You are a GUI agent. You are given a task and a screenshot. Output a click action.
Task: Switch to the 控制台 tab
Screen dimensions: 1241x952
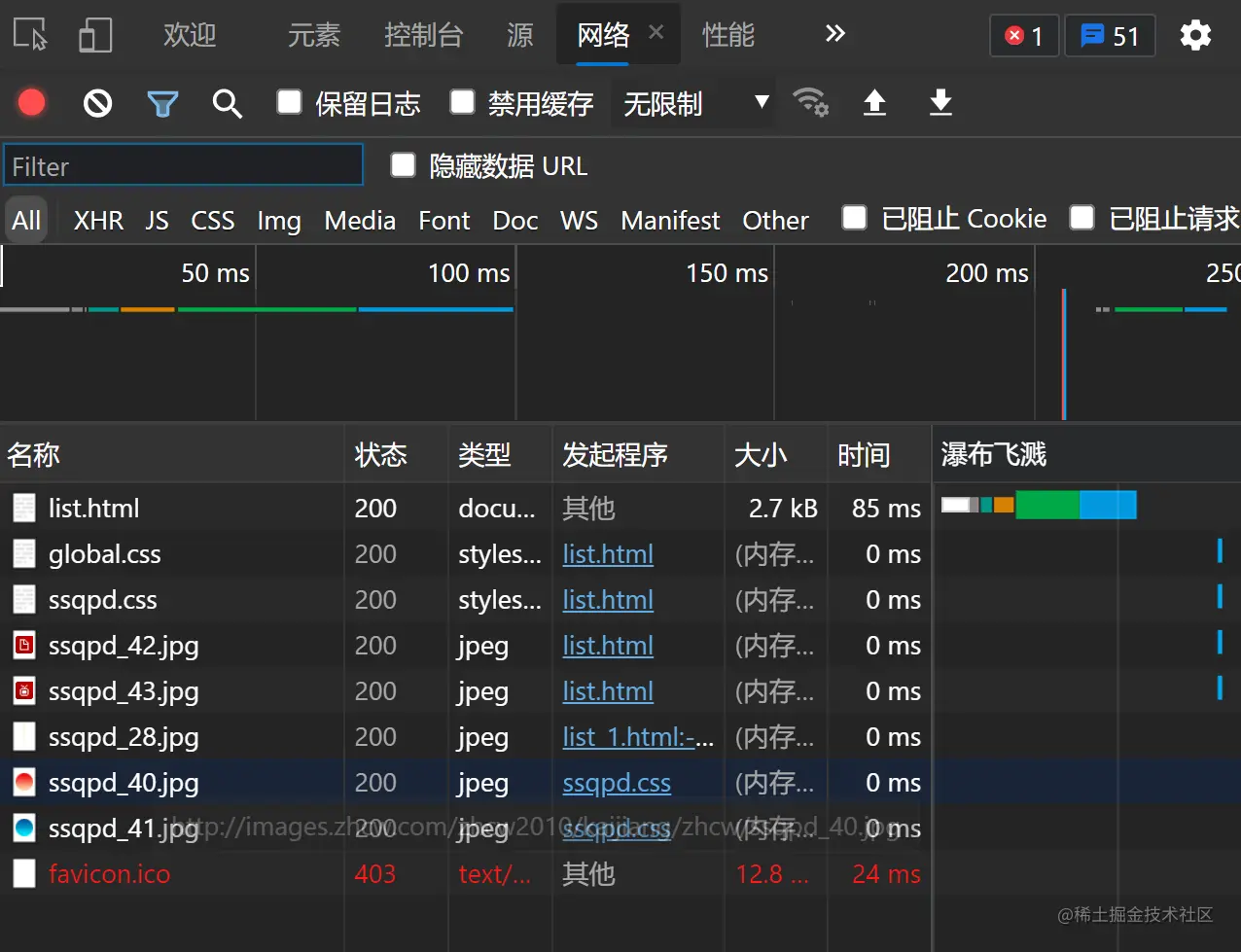[x=423, y=36]
